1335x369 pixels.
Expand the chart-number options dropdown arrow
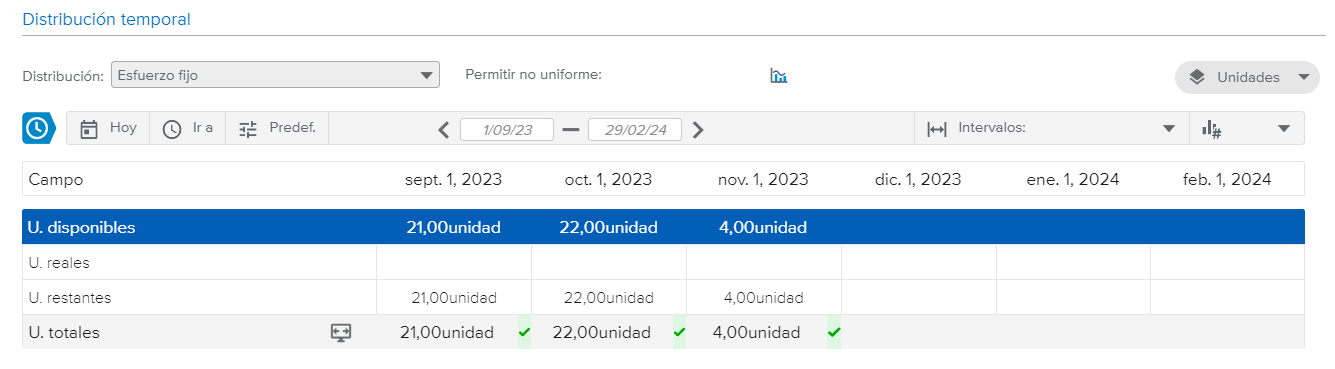pyautogui.click(x=1284, y=128)
